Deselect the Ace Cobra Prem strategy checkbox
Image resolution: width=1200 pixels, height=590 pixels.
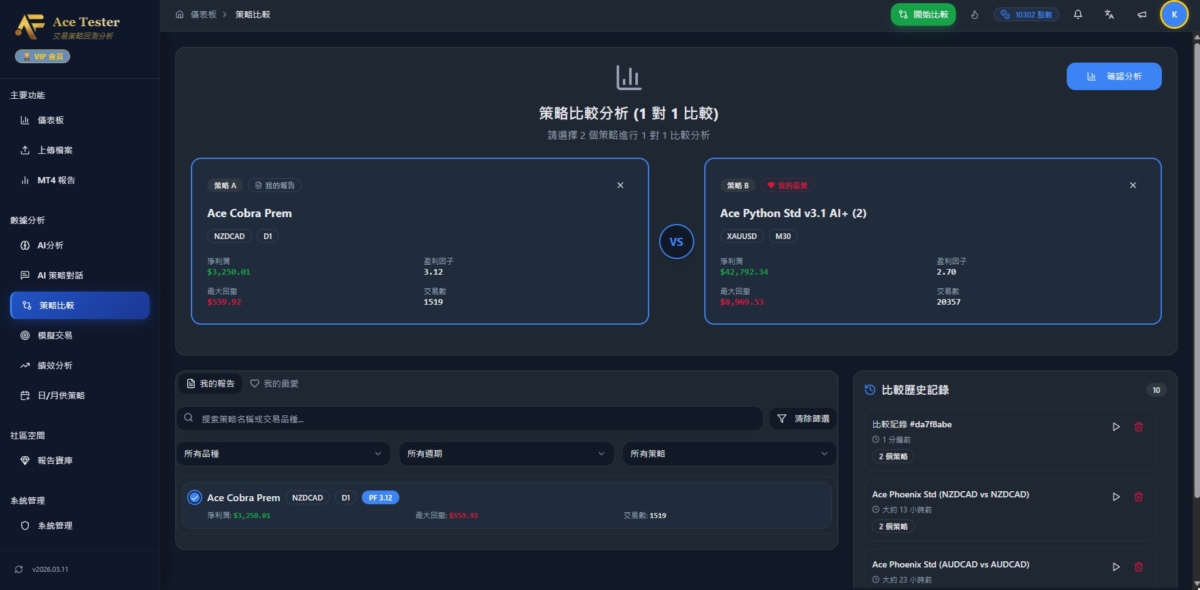click(x=193, y=497)
